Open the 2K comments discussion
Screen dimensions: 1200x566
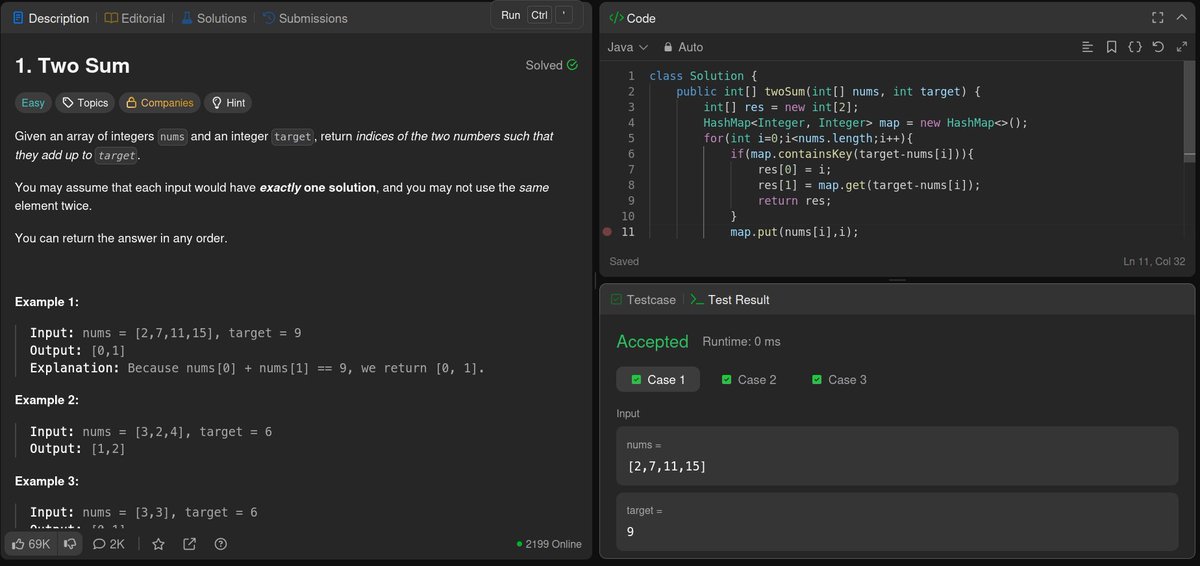click(x=108, y=544)
